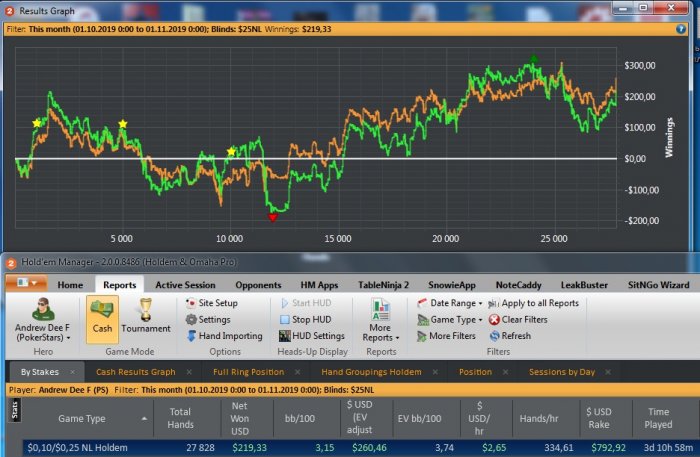Click the $260,46 EV adjusted cell
The height and width of the screenshot is (457, 700).
coord(369,448)
